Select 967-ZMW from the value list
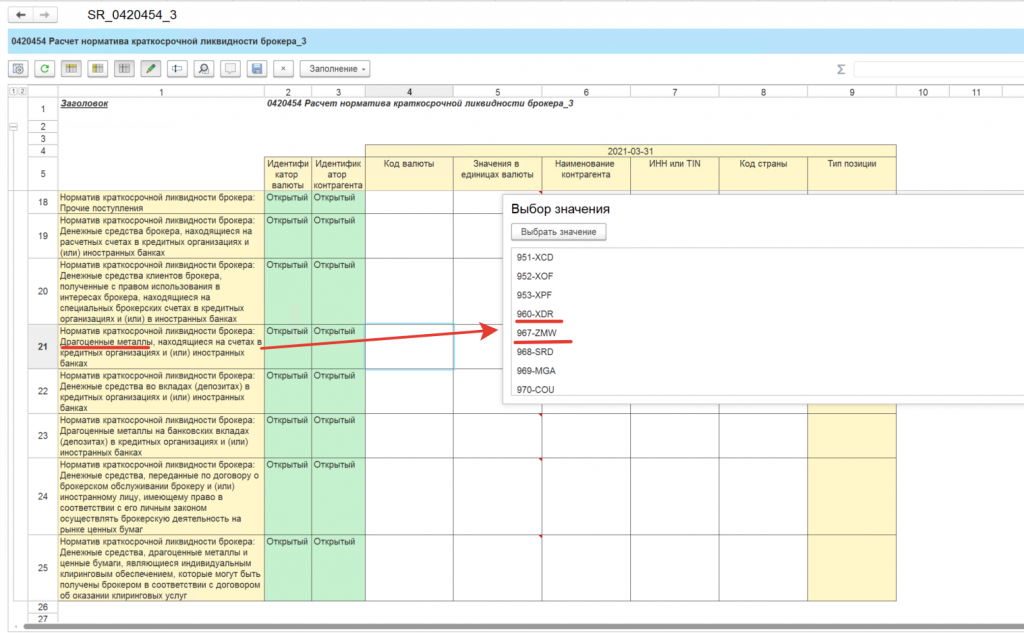1024x633 pixels. point(537,332)
